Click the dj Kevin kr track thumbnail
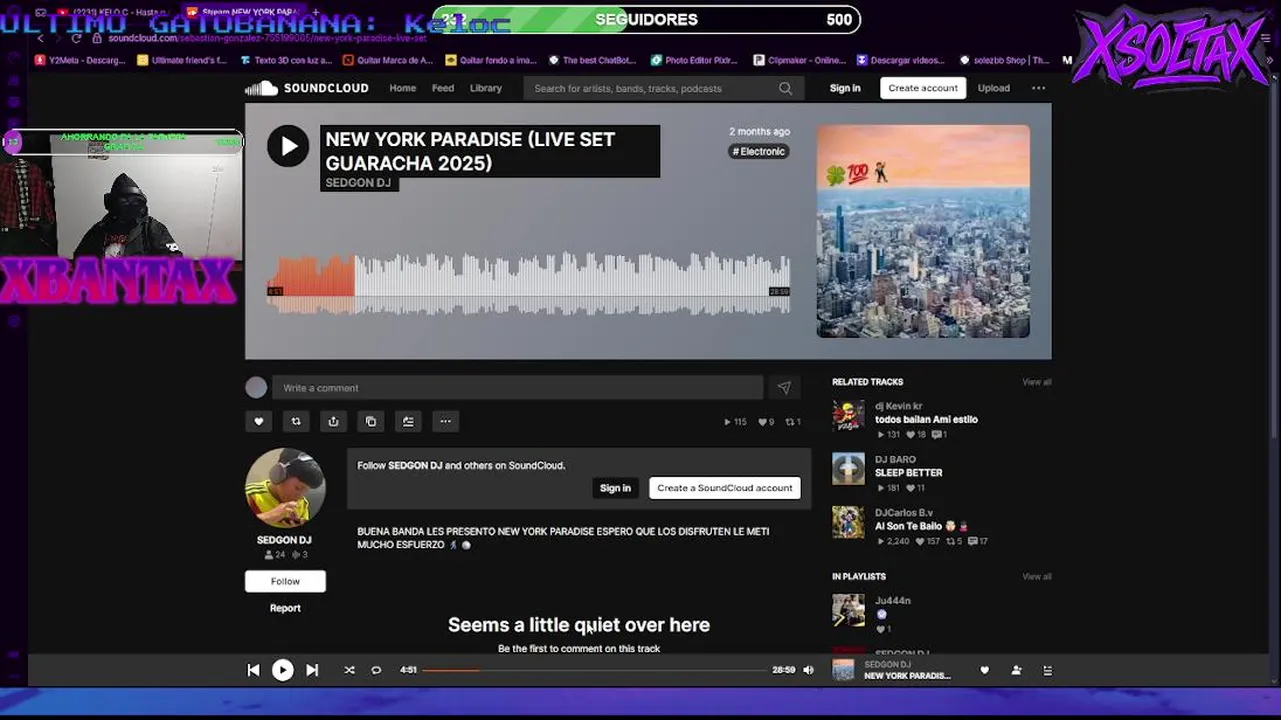Viewport: 1281px width, 720px height. pyautogui.click(x=848, y=415)
